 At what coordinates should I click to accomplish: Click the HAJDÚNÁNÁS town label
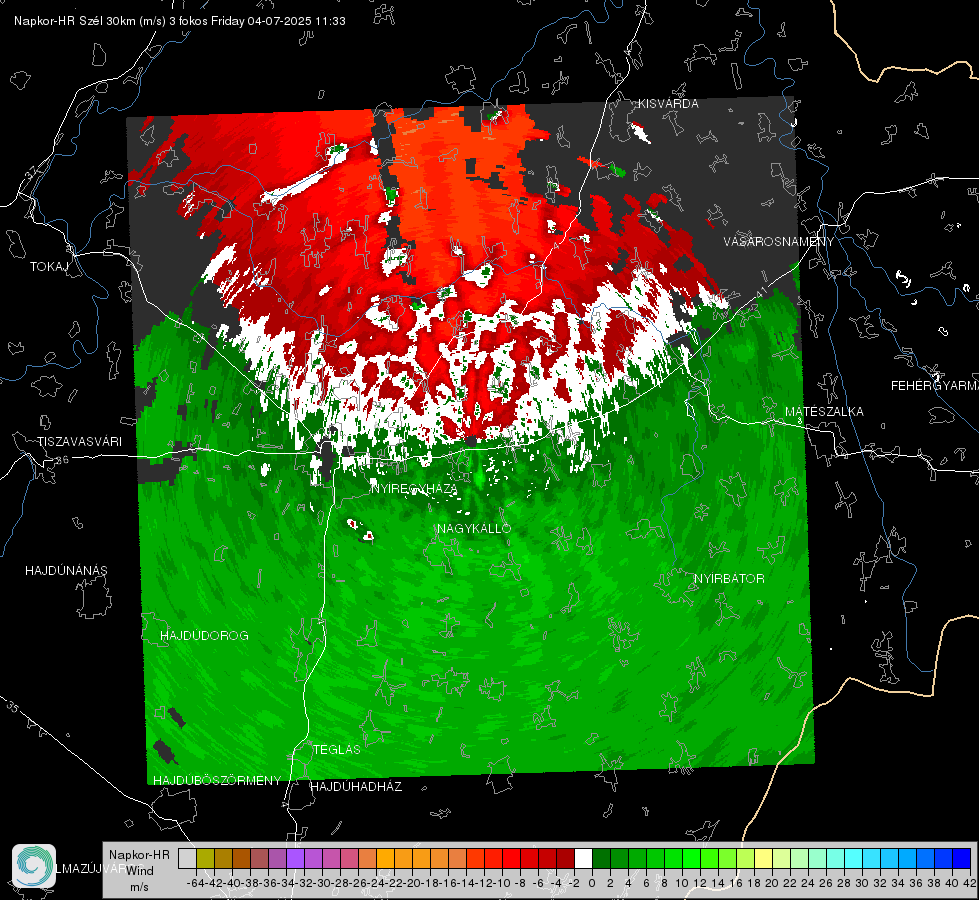coord(66,571)
